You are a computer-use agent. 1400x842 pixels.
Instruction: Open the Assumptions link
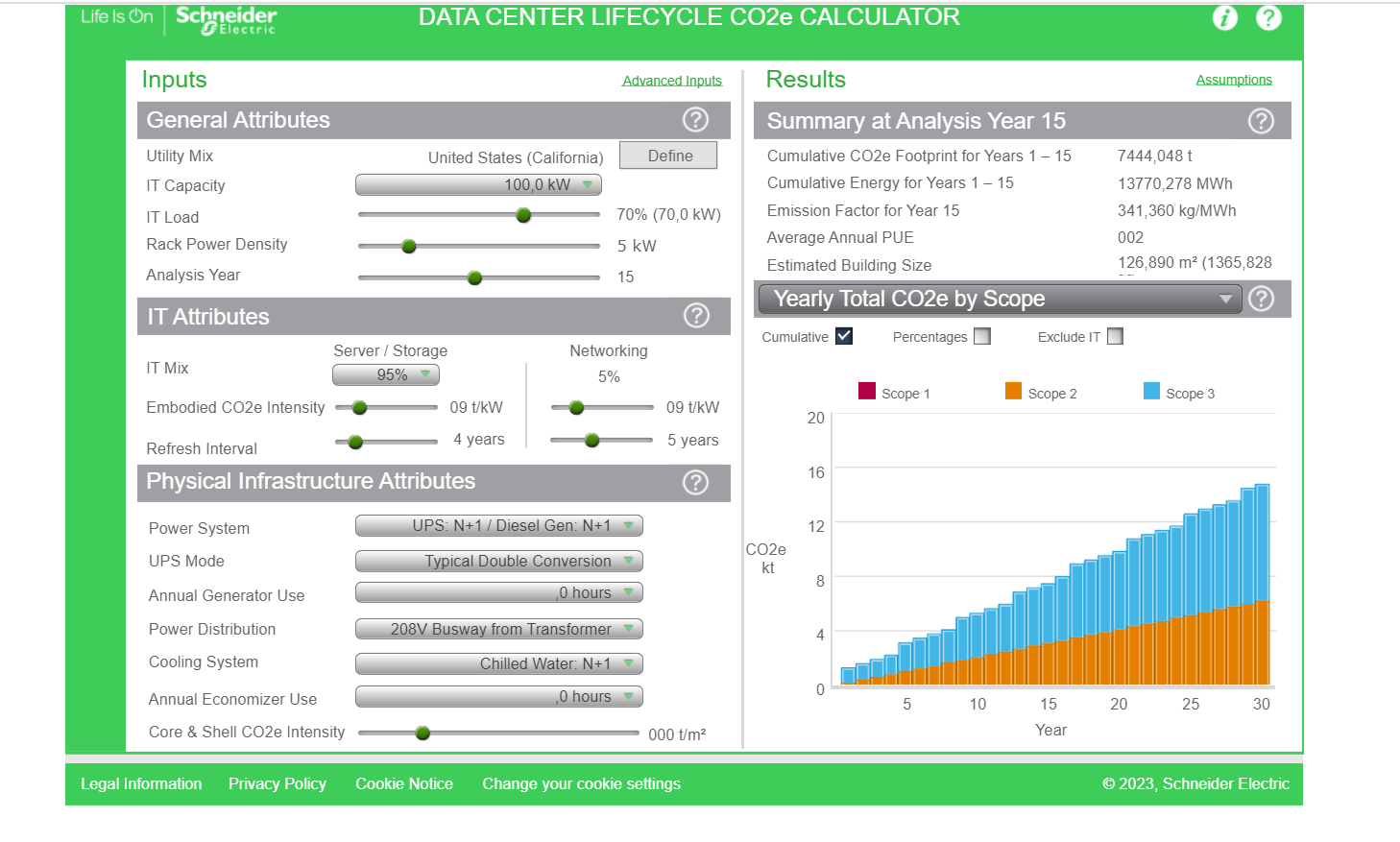tap(1234, 80)
